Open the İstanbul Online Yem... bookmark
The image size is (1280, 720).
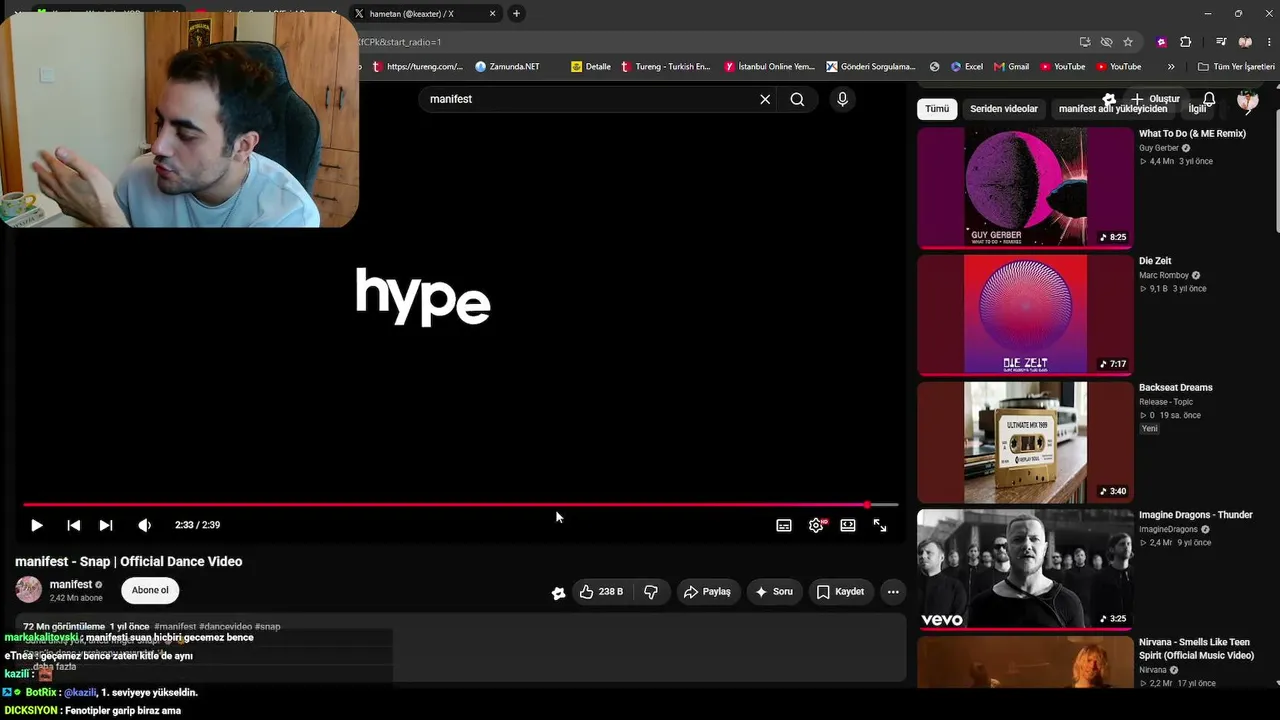[770, 67]
